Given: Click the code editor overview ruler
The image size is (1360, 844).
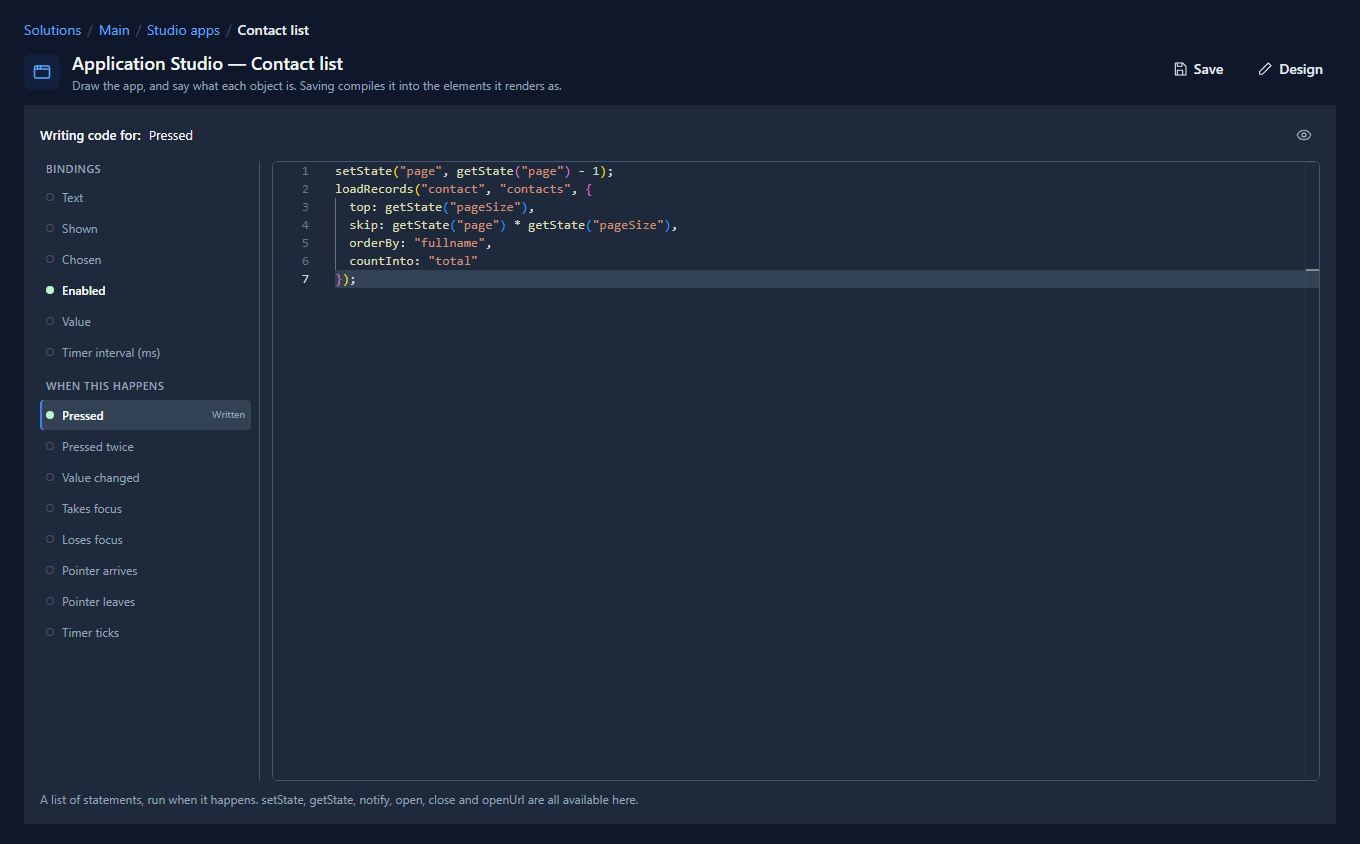Looking at the screenshot, I should [x=1312, y=471].
